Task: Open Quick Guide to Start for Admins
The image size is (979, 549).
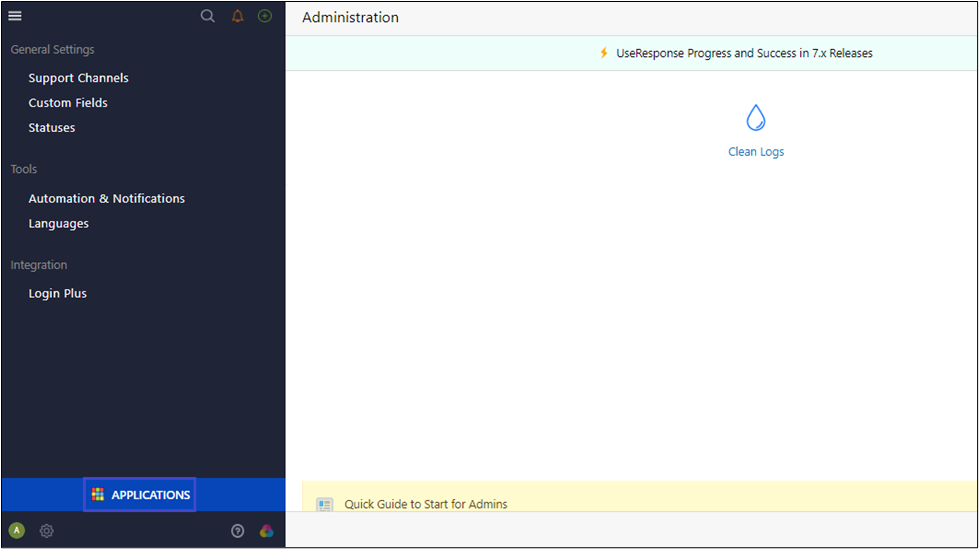Action: (x=425, y=504)
